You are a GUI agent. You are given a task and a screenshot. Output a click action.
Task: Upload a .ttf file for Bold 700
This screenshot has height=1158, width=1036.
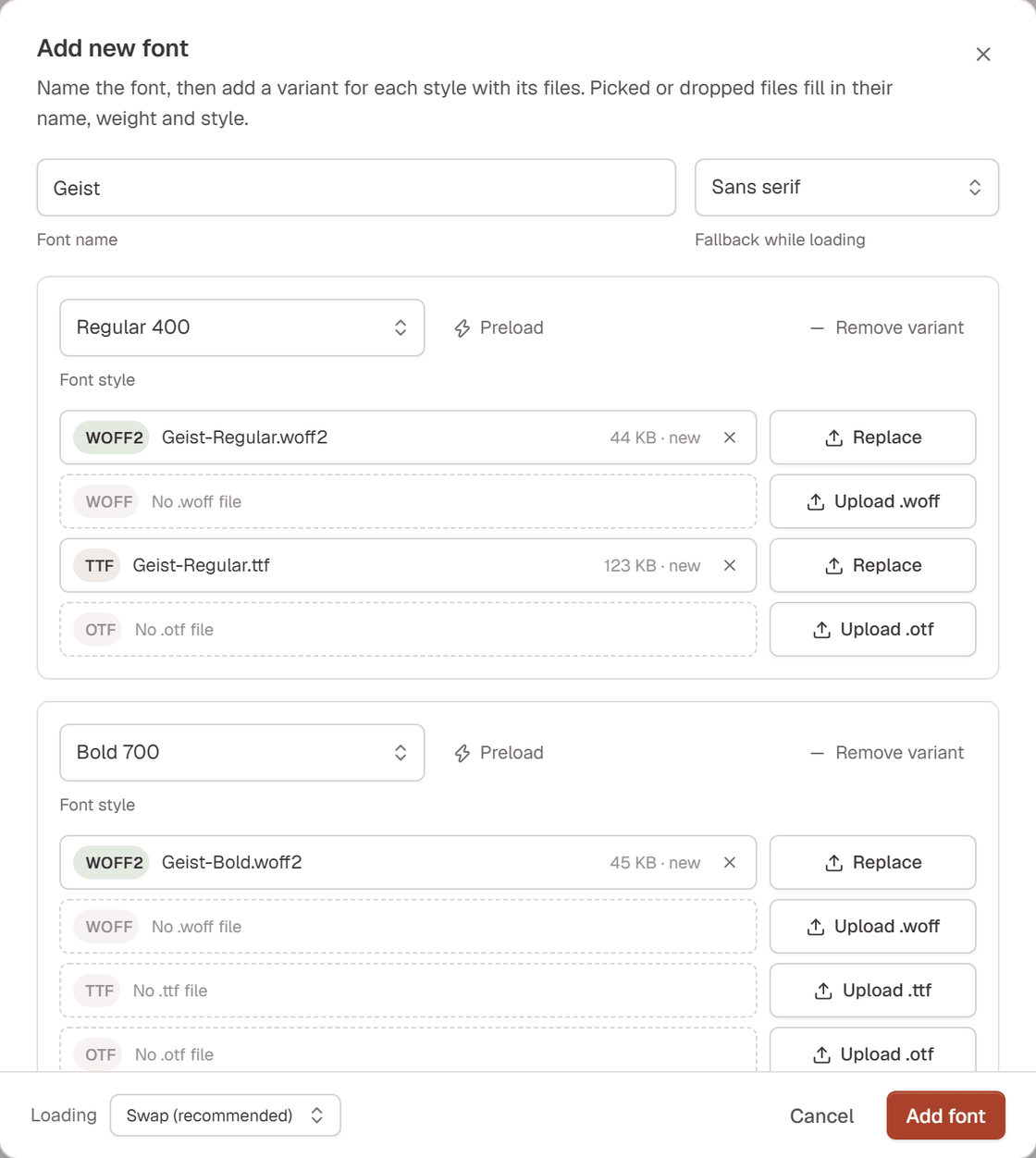(x=872, y=991)
